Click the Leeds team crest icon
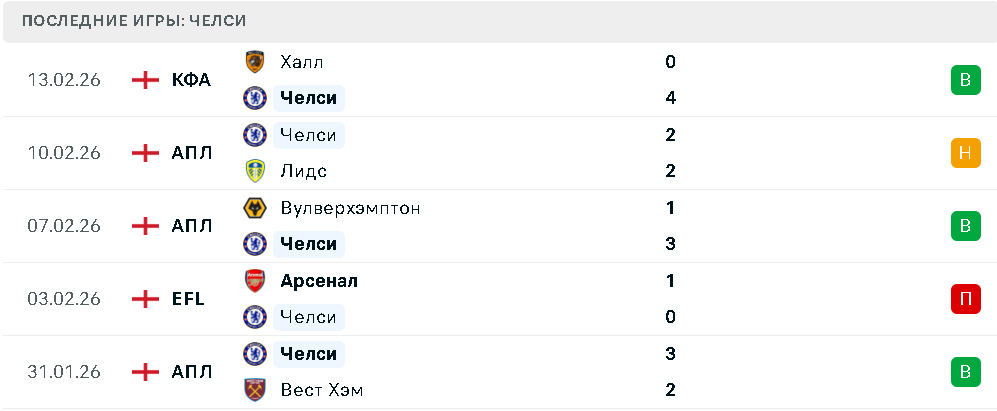Screen dimensions: 997x411 pyautogui.click(x=255, y=171)
